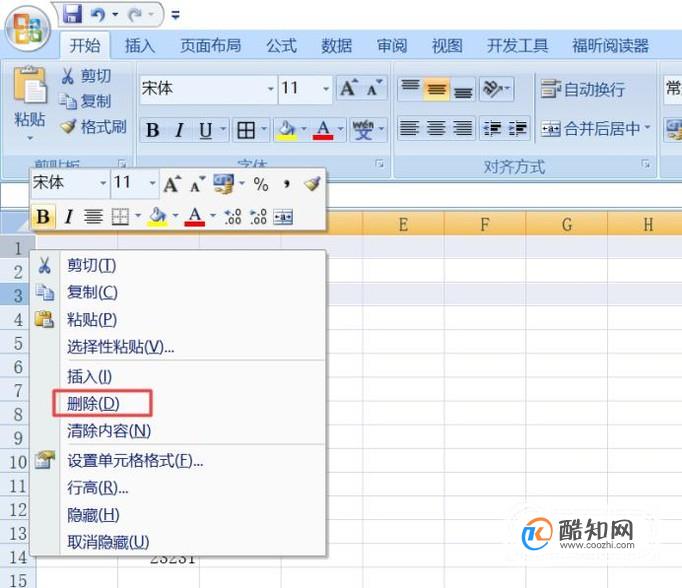The height and width of the screenshot is (588, 682).
Task: Apply fill color from the mini toolbar
Action: pyautogui.click(x=157, y=217)
